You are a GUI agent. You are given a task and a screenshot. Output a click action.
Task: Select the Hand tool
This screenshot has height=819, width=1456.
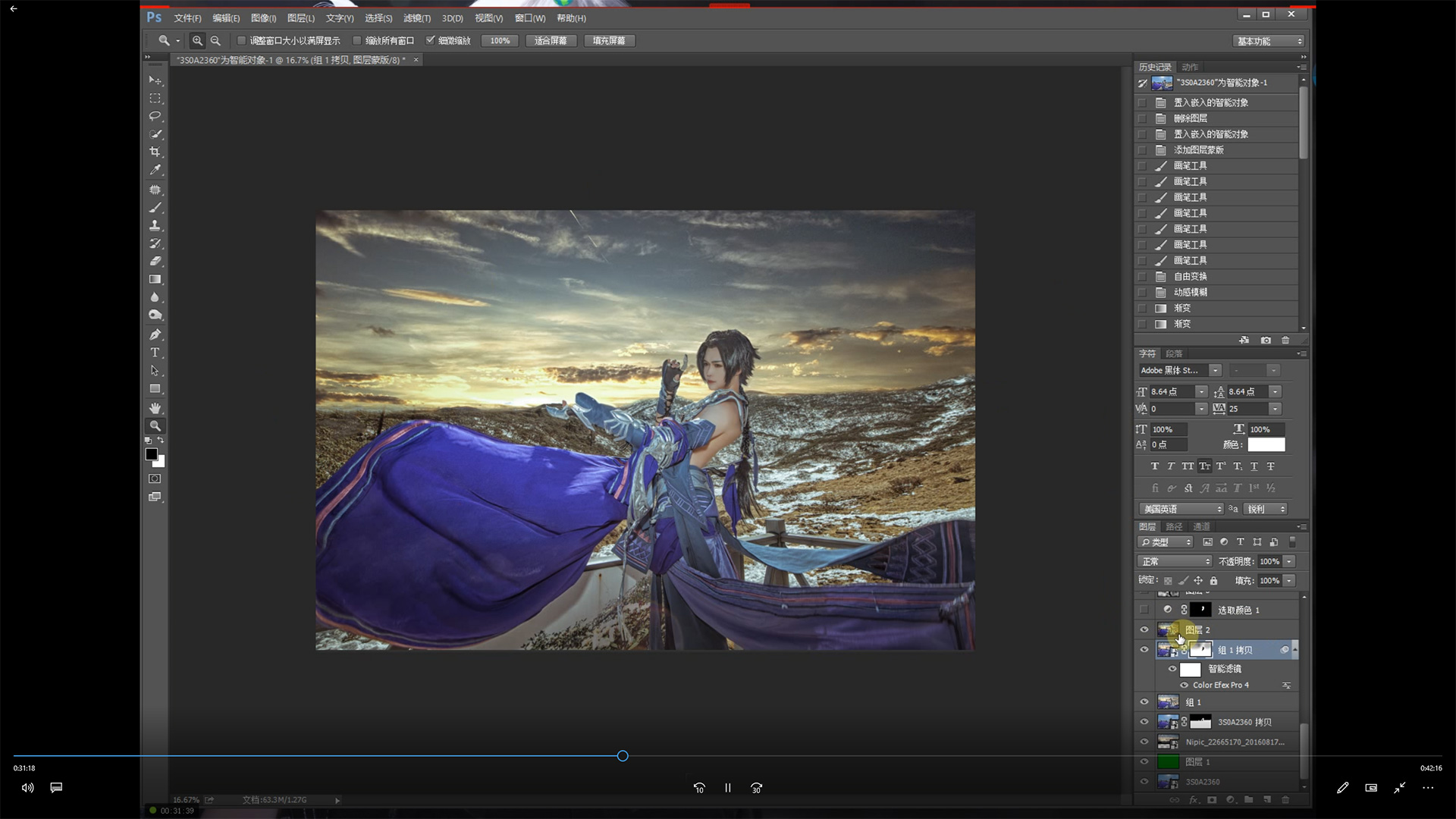click(x=155, y=408)
